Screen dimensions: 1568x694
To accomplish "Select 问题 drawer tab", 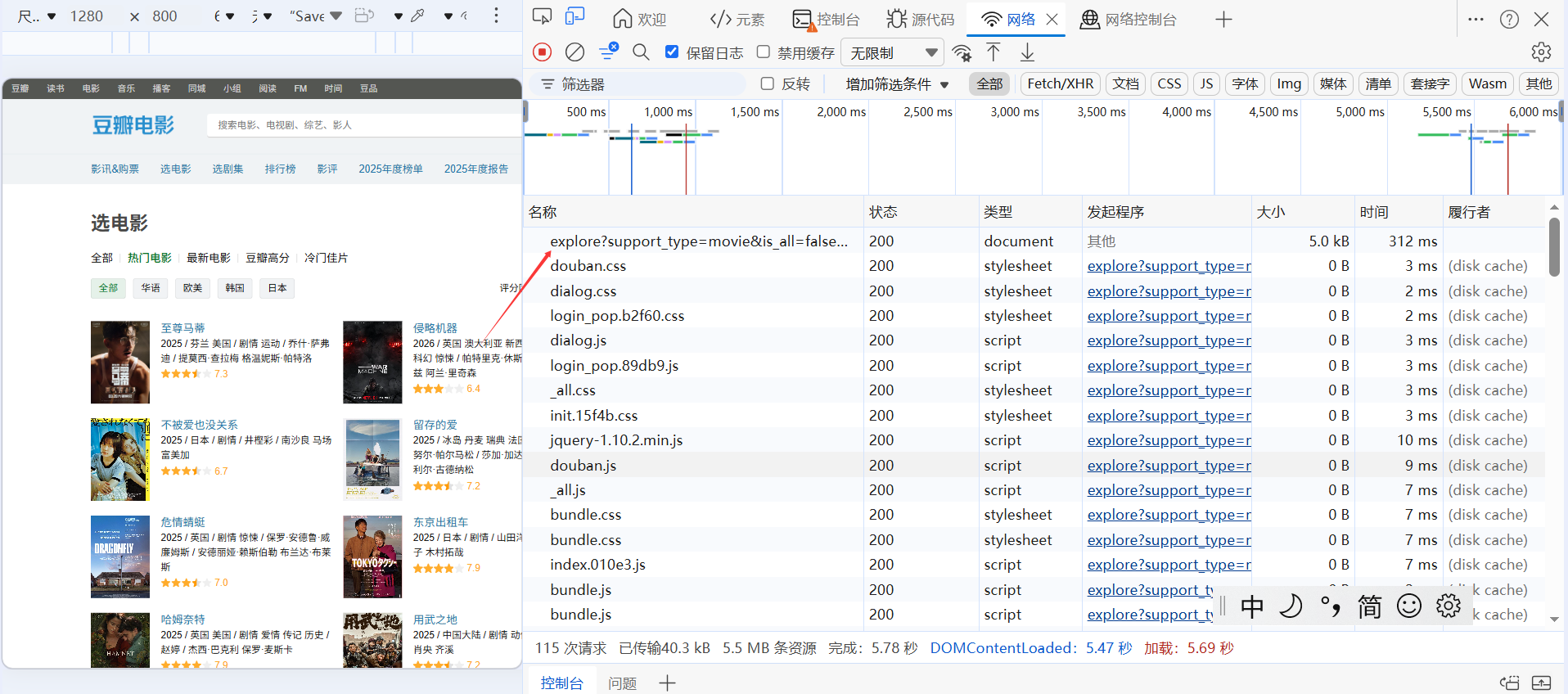I will [x=622, y=683].
